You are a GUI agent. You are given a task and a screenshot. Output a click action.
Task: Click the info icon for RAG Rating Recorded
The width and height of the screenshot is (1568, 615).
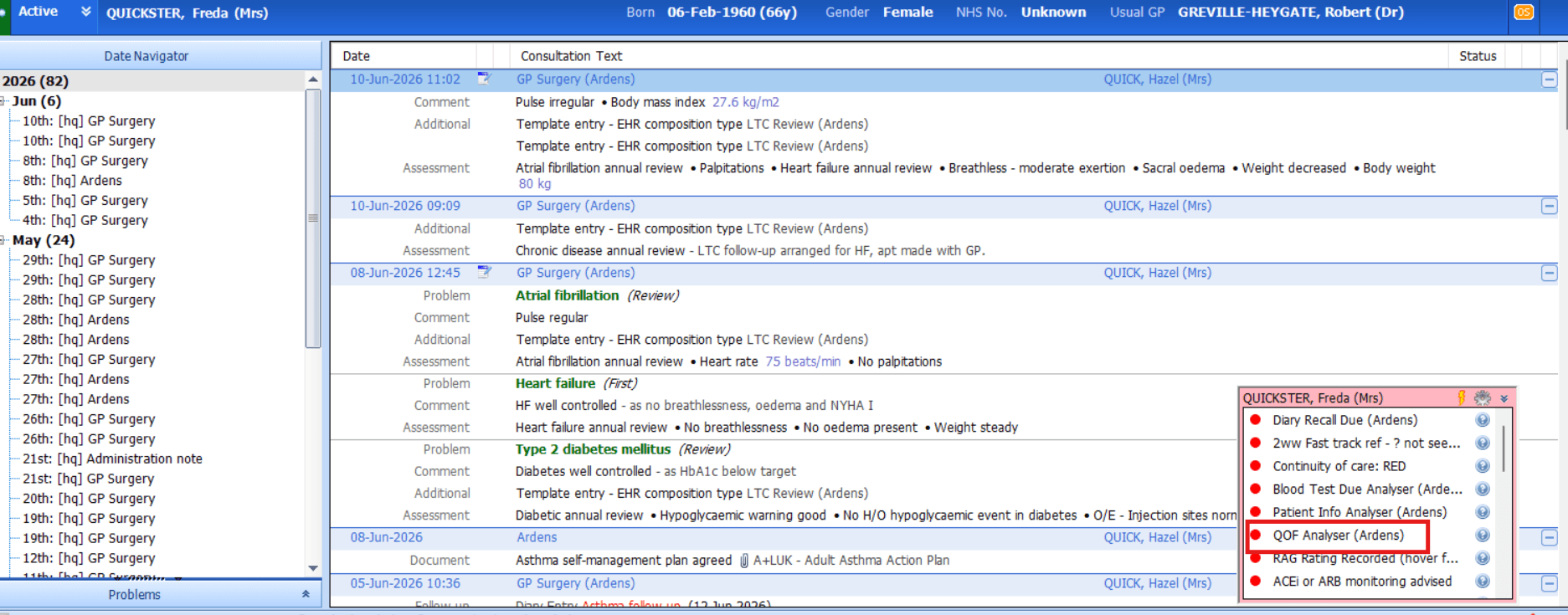pos(1483,558)
